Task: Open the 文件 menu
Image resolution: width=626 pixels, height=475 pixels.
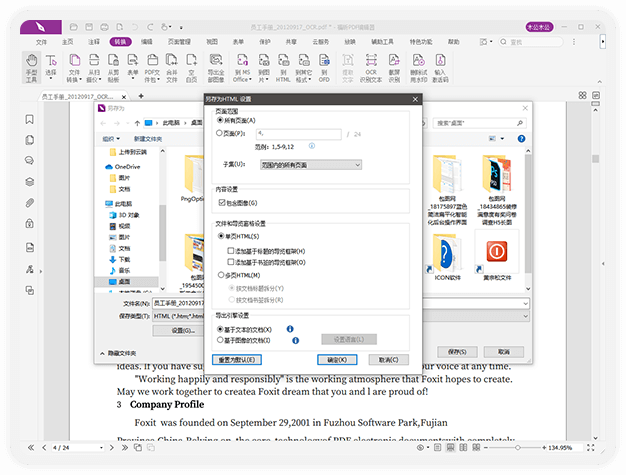Action: (41, 42)
